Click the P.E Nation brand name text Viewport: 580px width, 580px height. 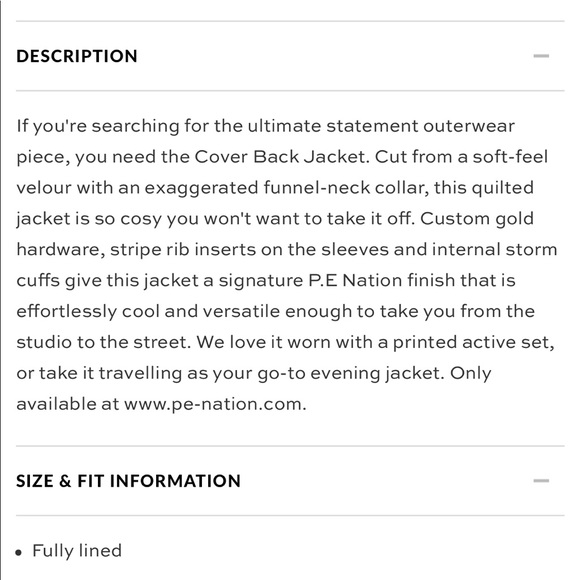point(355,280)
